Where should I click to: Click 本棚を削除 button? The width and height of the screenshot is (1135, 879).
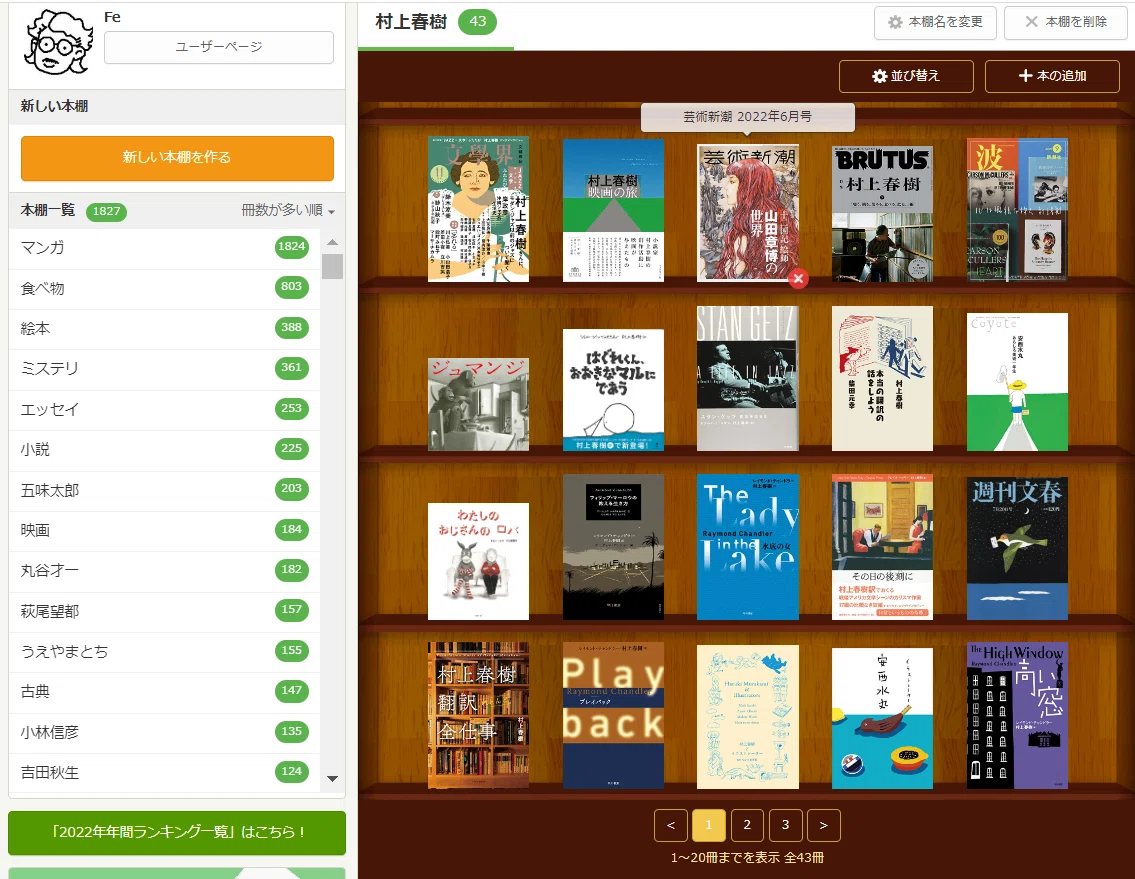click(x=1066, y=22)
